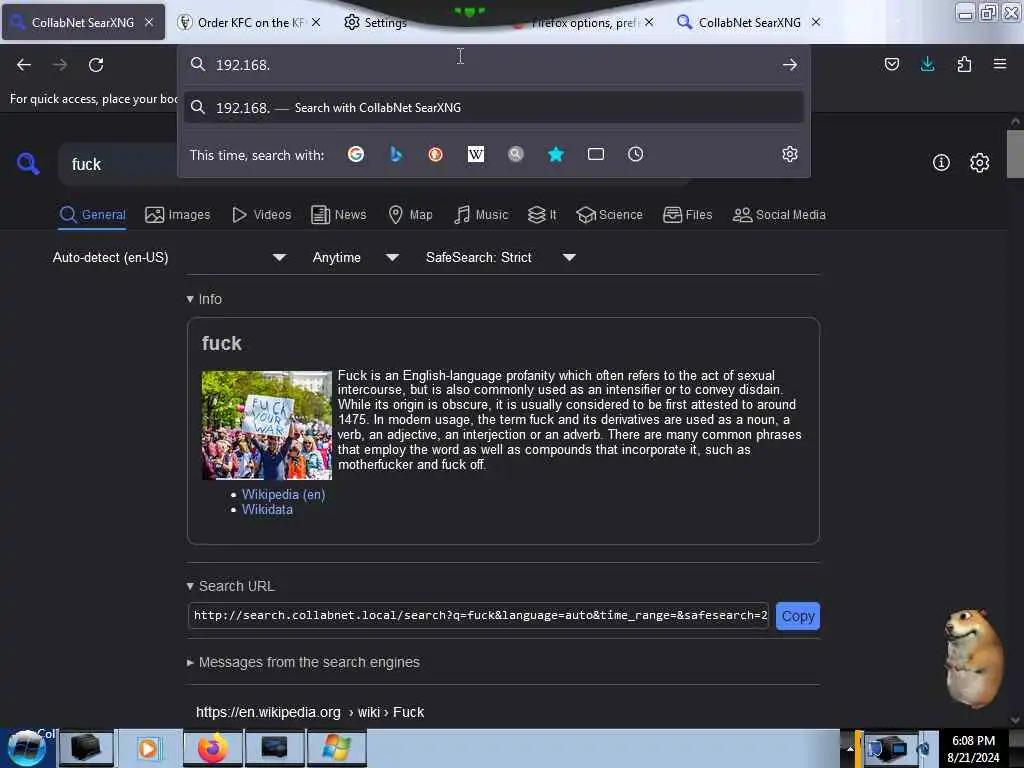The image size is (1024, 768).
Task: Open the Pocket save icon in toolbar
Action: click(x=891, y=64)
